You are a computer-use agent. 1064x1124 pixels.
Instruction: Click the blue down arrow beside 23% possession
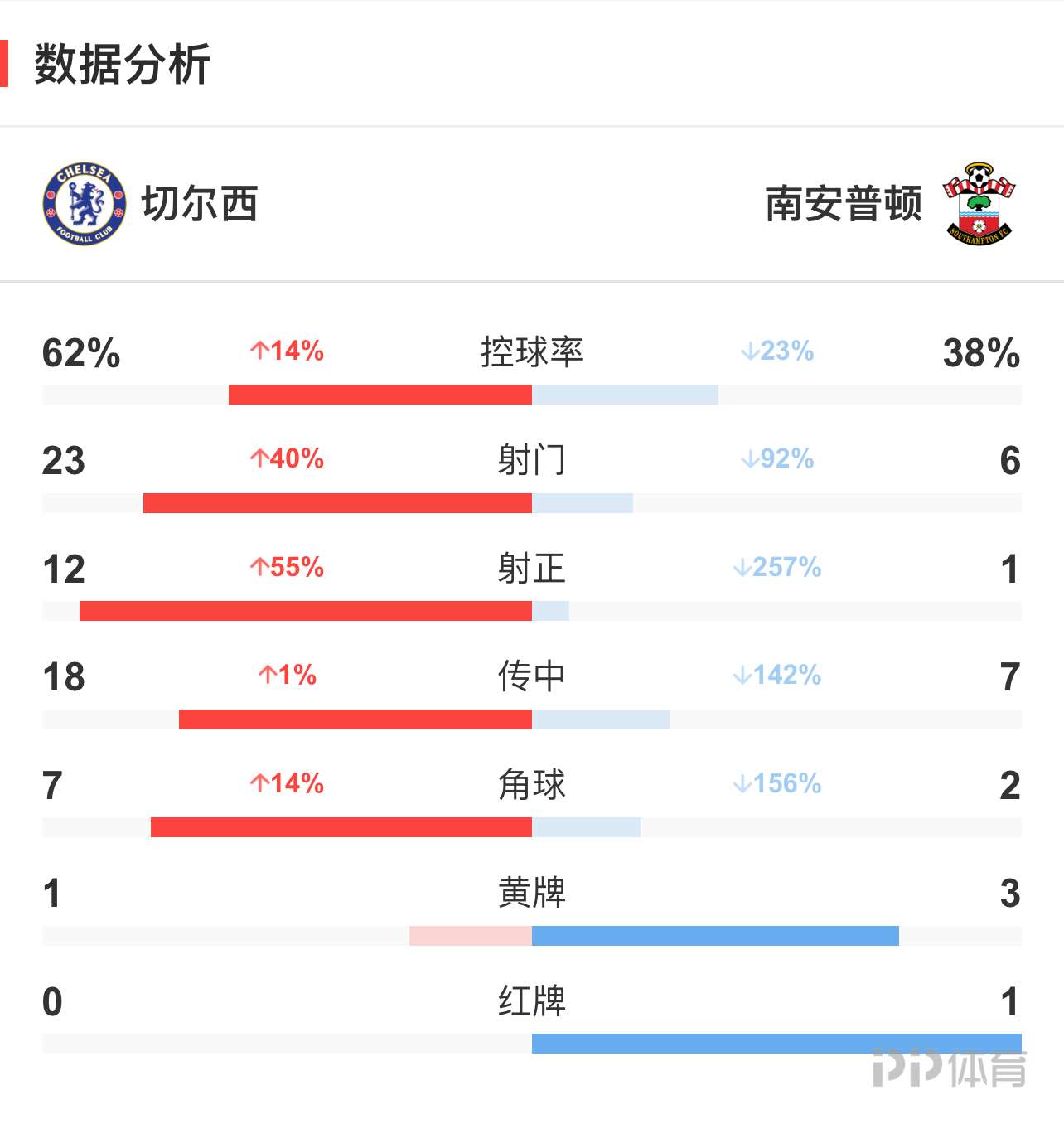pos(749,351)
